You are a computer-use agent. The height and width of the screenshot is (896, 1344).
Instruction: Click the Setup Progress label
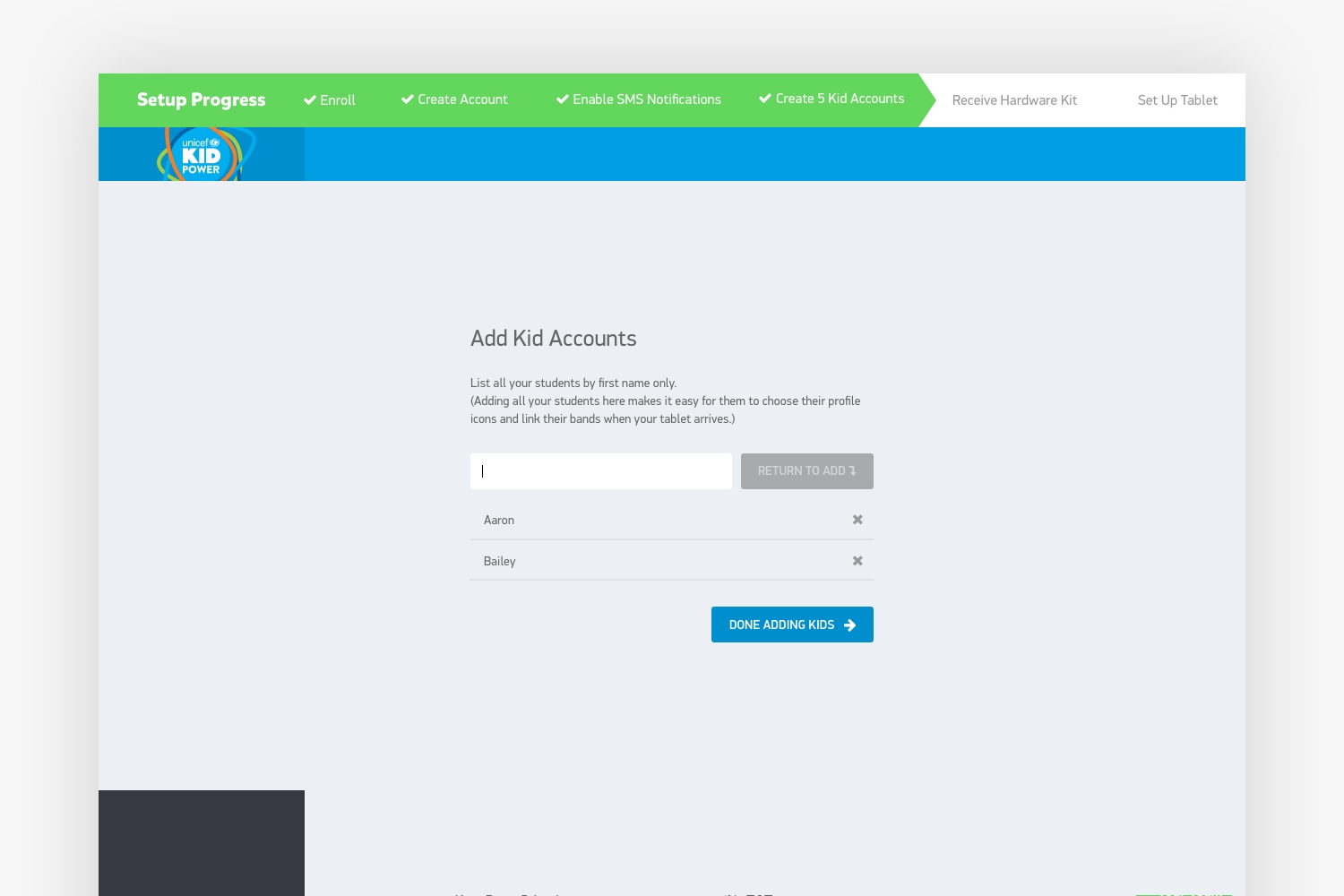202,99
